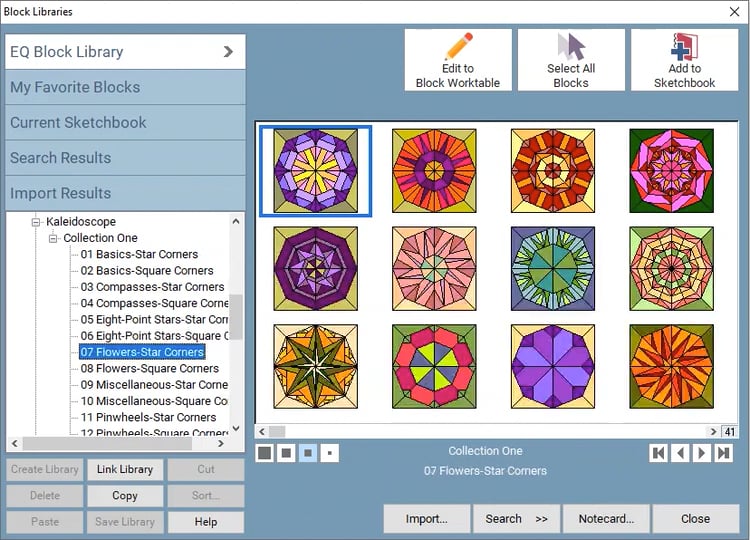Viewport: 750px width, 540px height.
Task: Switch to smallest block thumbnail size
Action: 330,452
